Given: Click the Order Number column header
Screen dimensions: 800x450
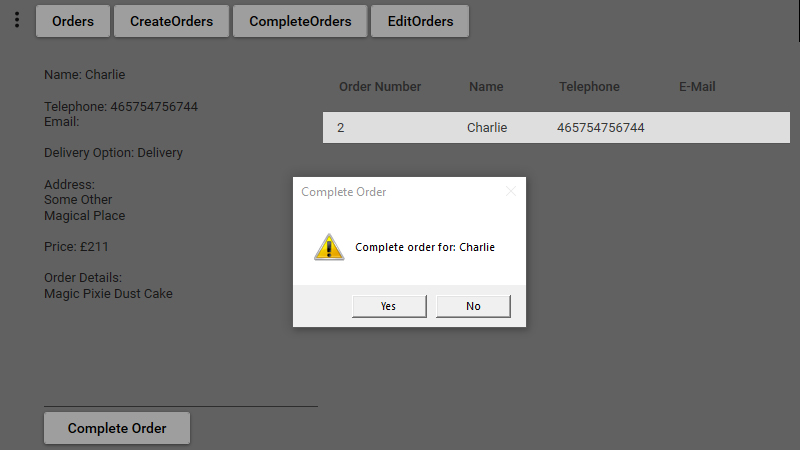Looking at the screenshot, I should tap(380, 87).
